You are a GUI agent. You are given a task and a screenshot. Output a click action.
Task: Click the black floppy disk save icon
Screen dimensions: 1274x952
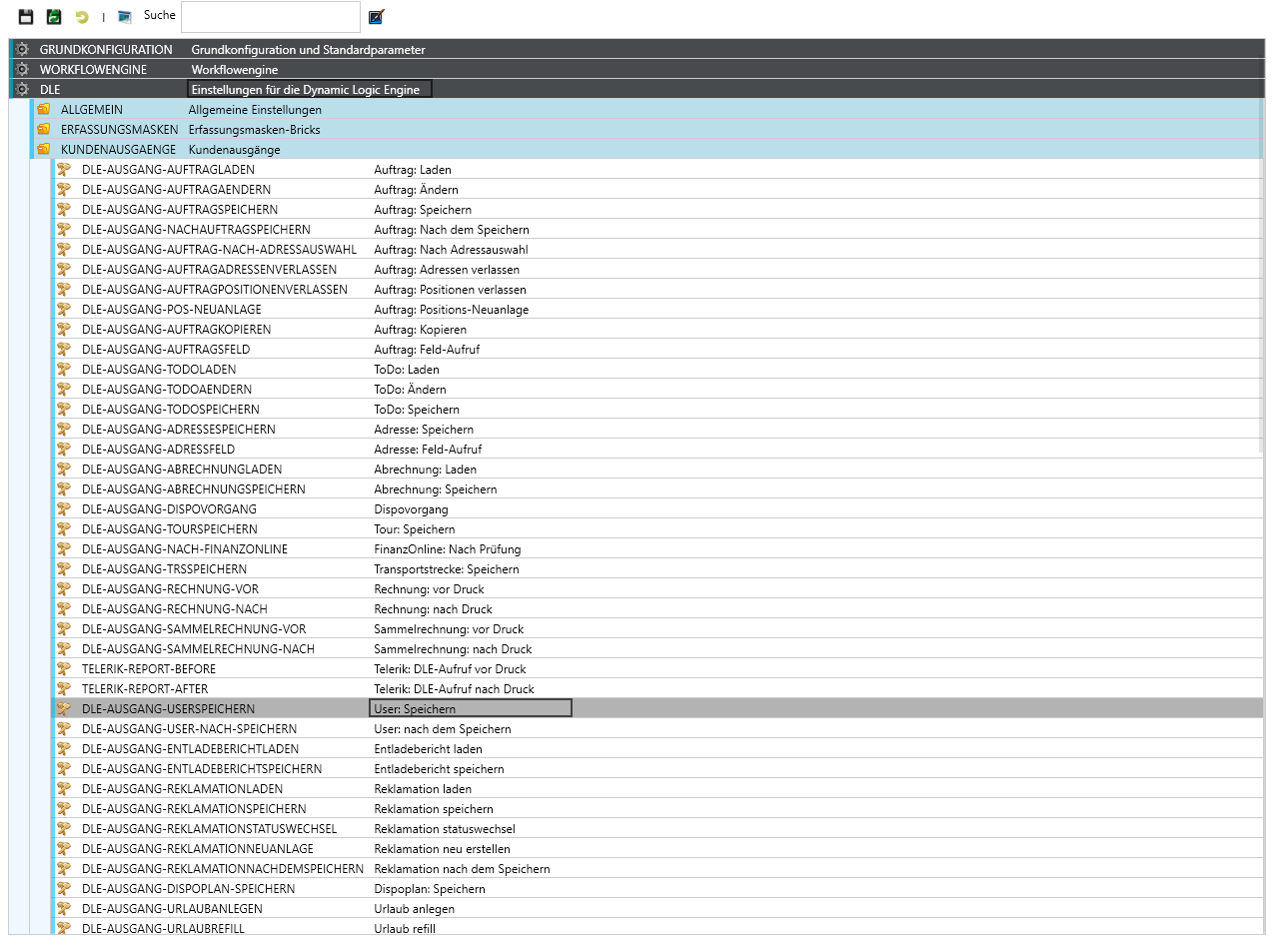pos(26,17)
